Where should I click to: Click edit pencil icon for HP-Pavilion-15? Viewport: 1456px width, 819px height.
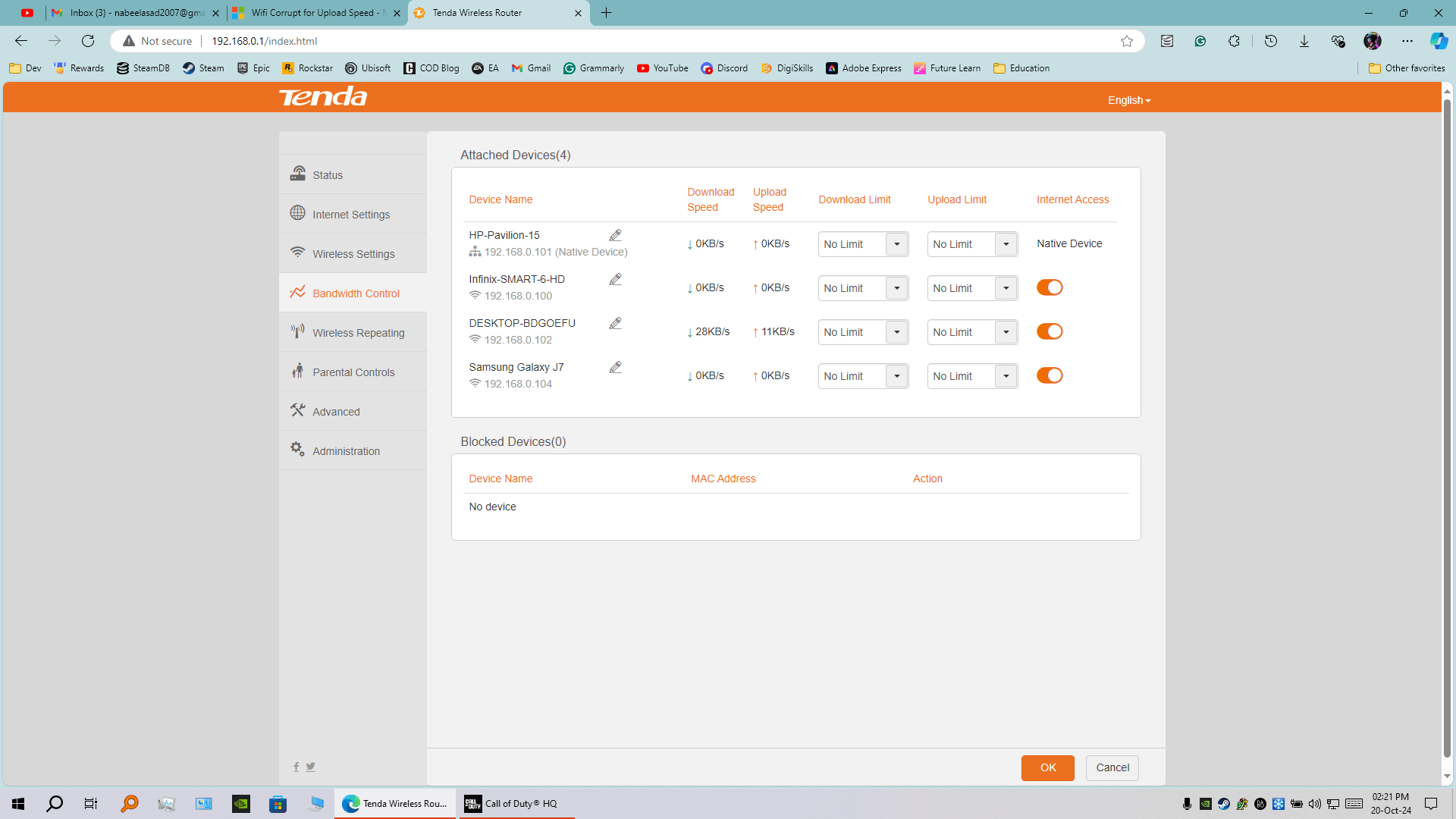615,235
